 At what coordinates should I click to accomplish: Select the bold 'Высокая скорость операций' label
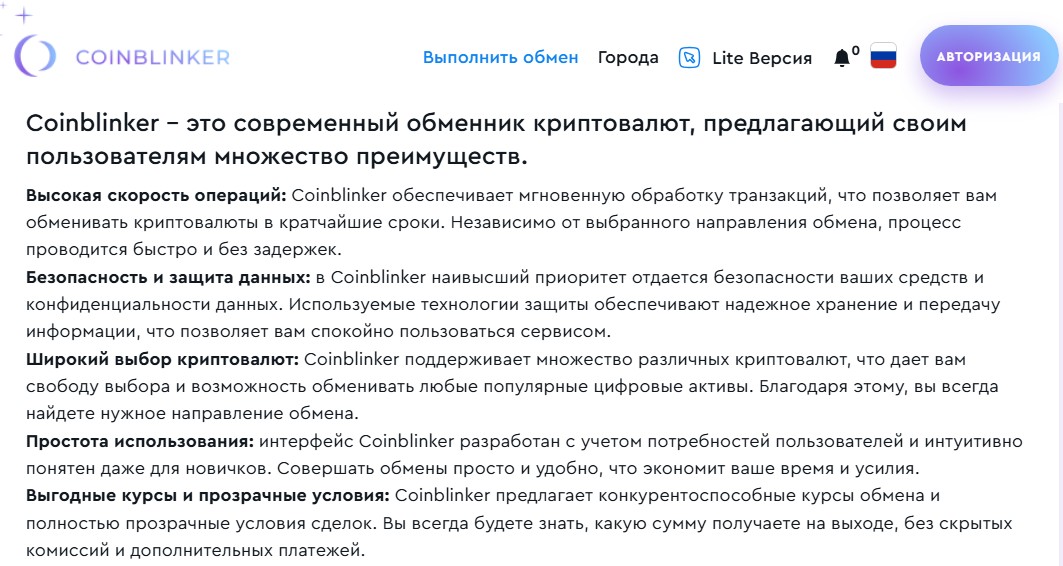[x=157, y=195]
